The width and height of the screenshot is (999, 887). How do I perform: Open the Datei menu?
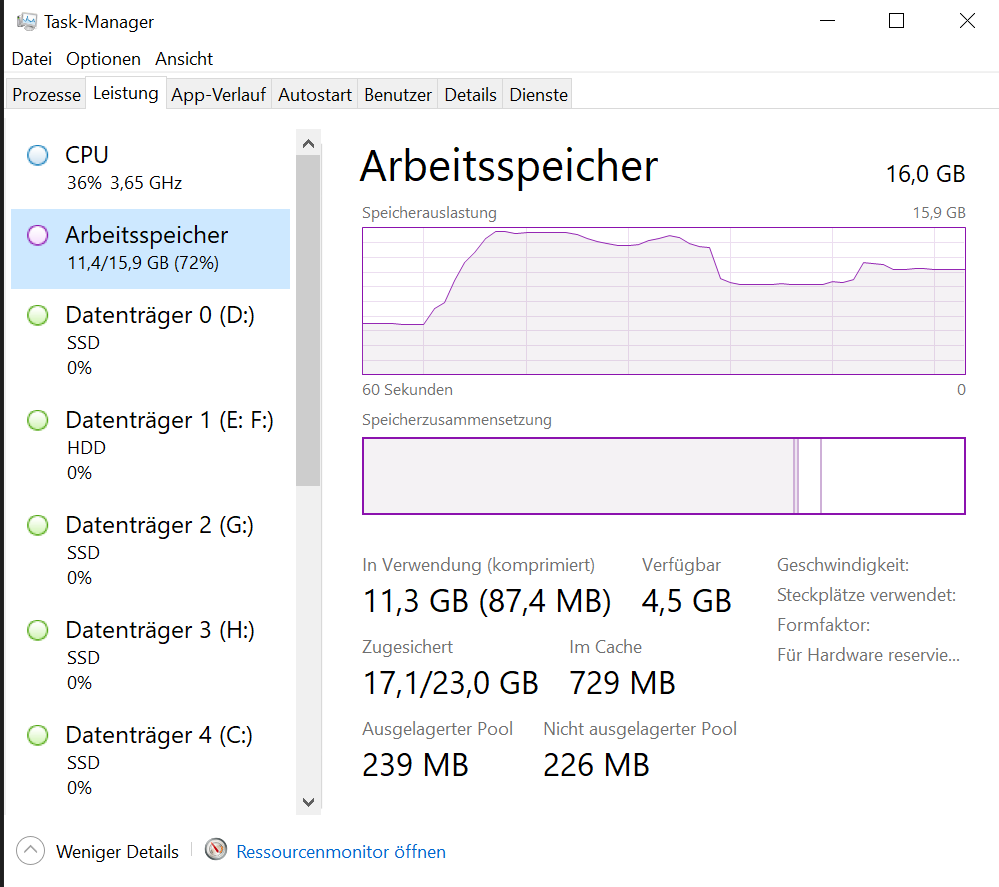pos(31,59)
